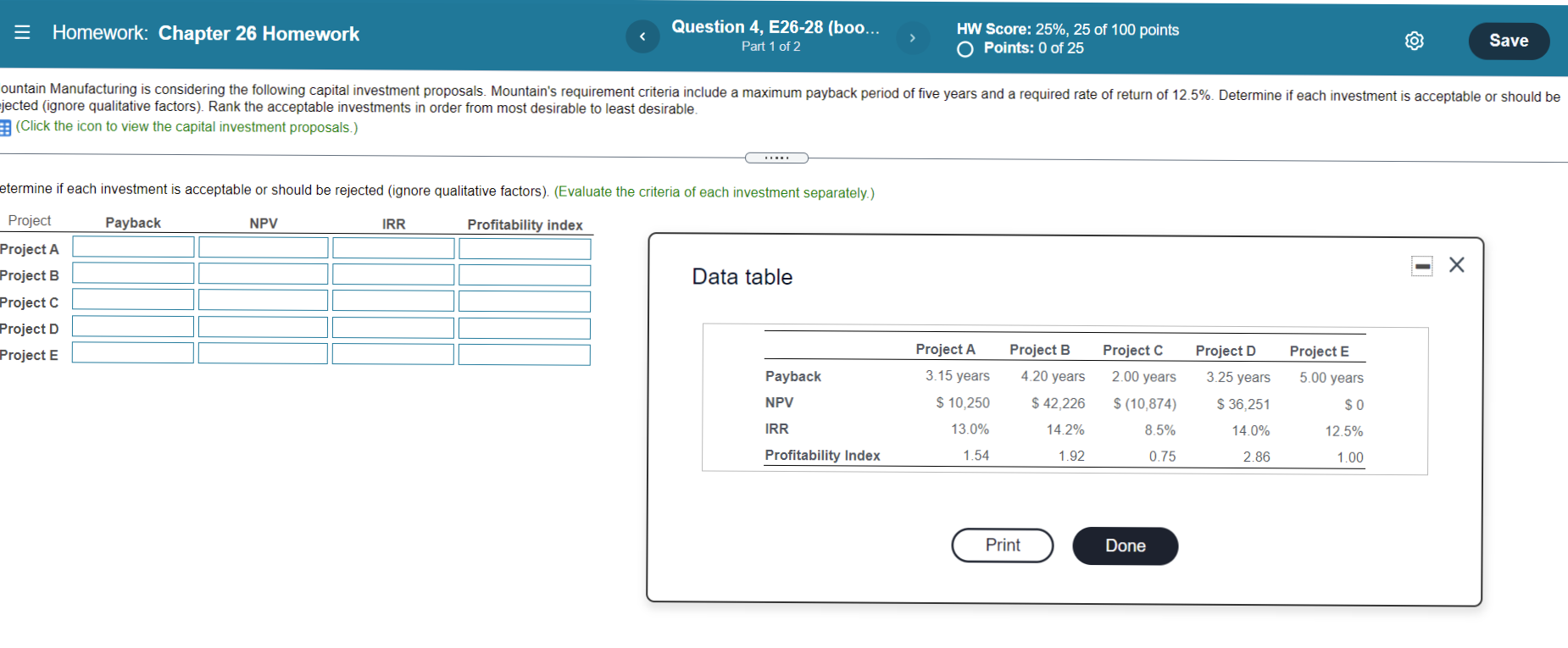This screenshot has height=648, width=1568.
Task: Open Project E Profitability index dropdown
Action: click(525, 355)
